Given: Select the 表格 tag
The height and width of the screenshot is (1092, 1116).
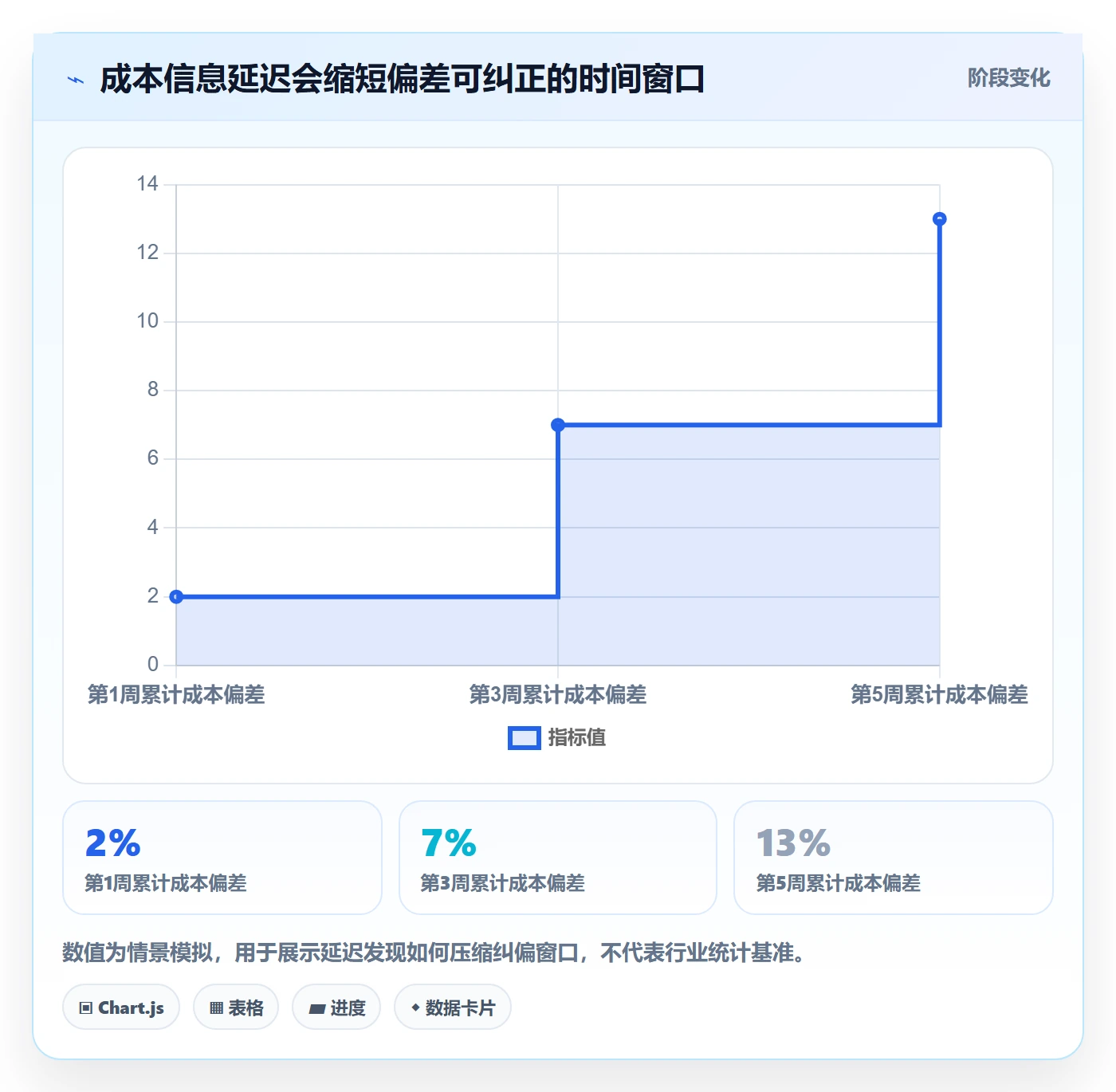Looking at the screenshot, I should pos(236,1008).
